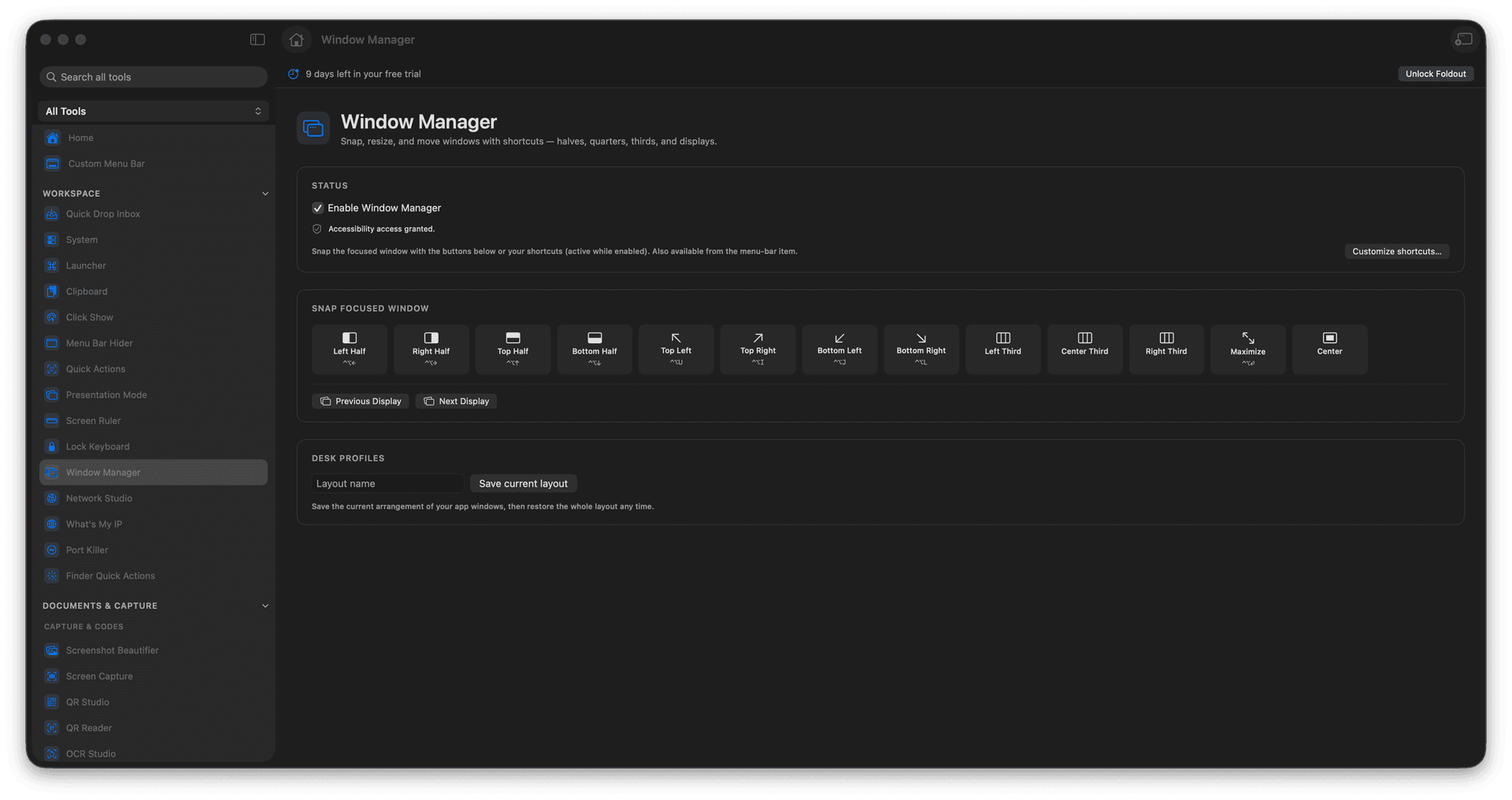Toggle the sidebar panel icon
Viewport: 1512px width, 800px height.
click(258, 39)
